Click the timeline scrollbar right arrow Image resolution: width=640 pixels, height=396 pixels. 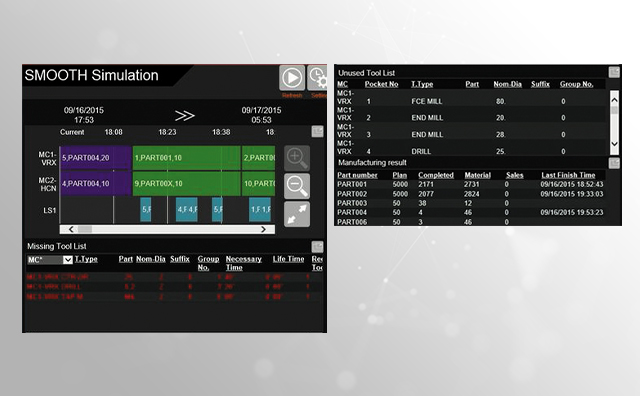pos(263,229)
